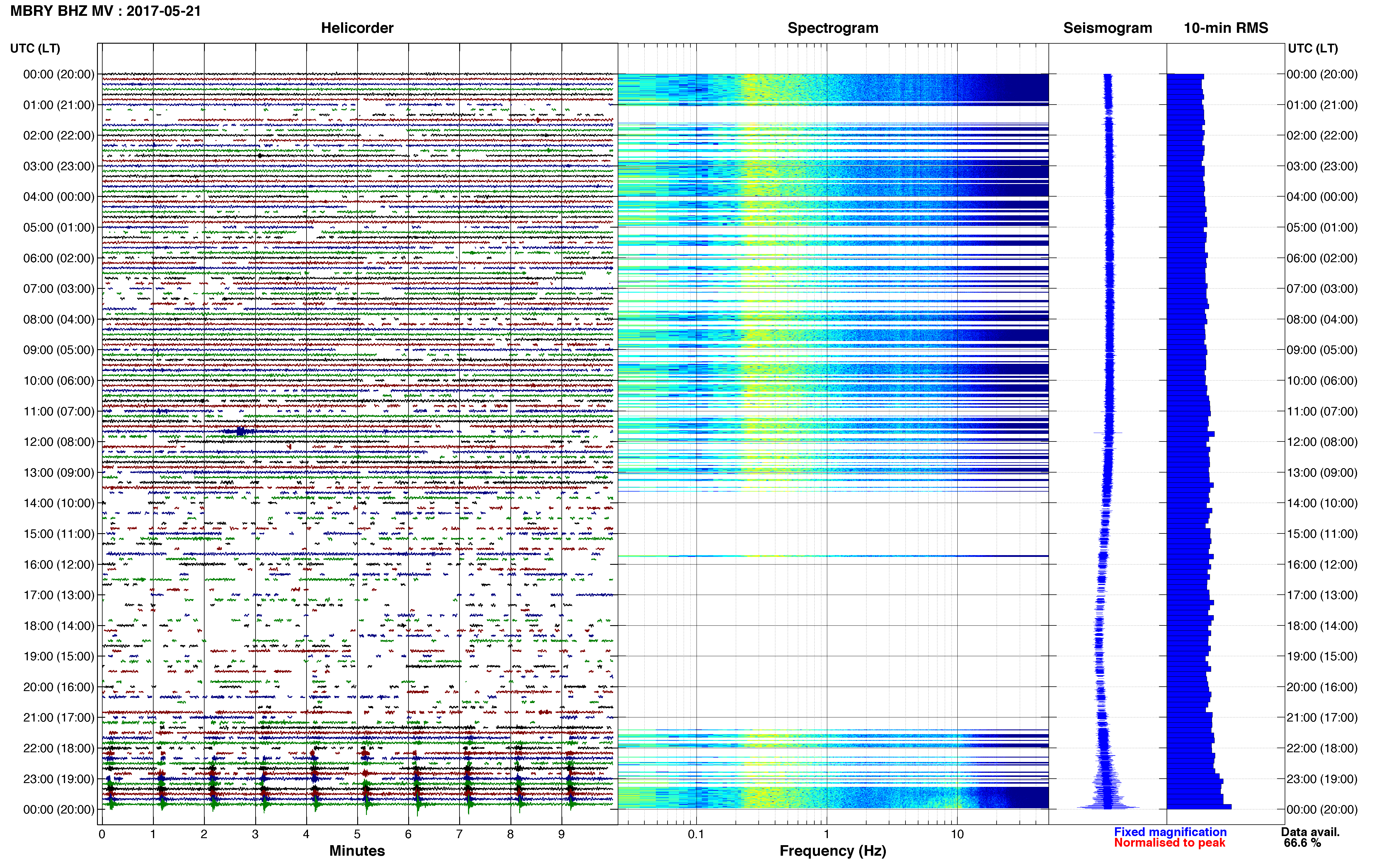Screen dimensions: 1389x868
Task: Click left time label 02:00 (22:00)
Action: point(59,135)
